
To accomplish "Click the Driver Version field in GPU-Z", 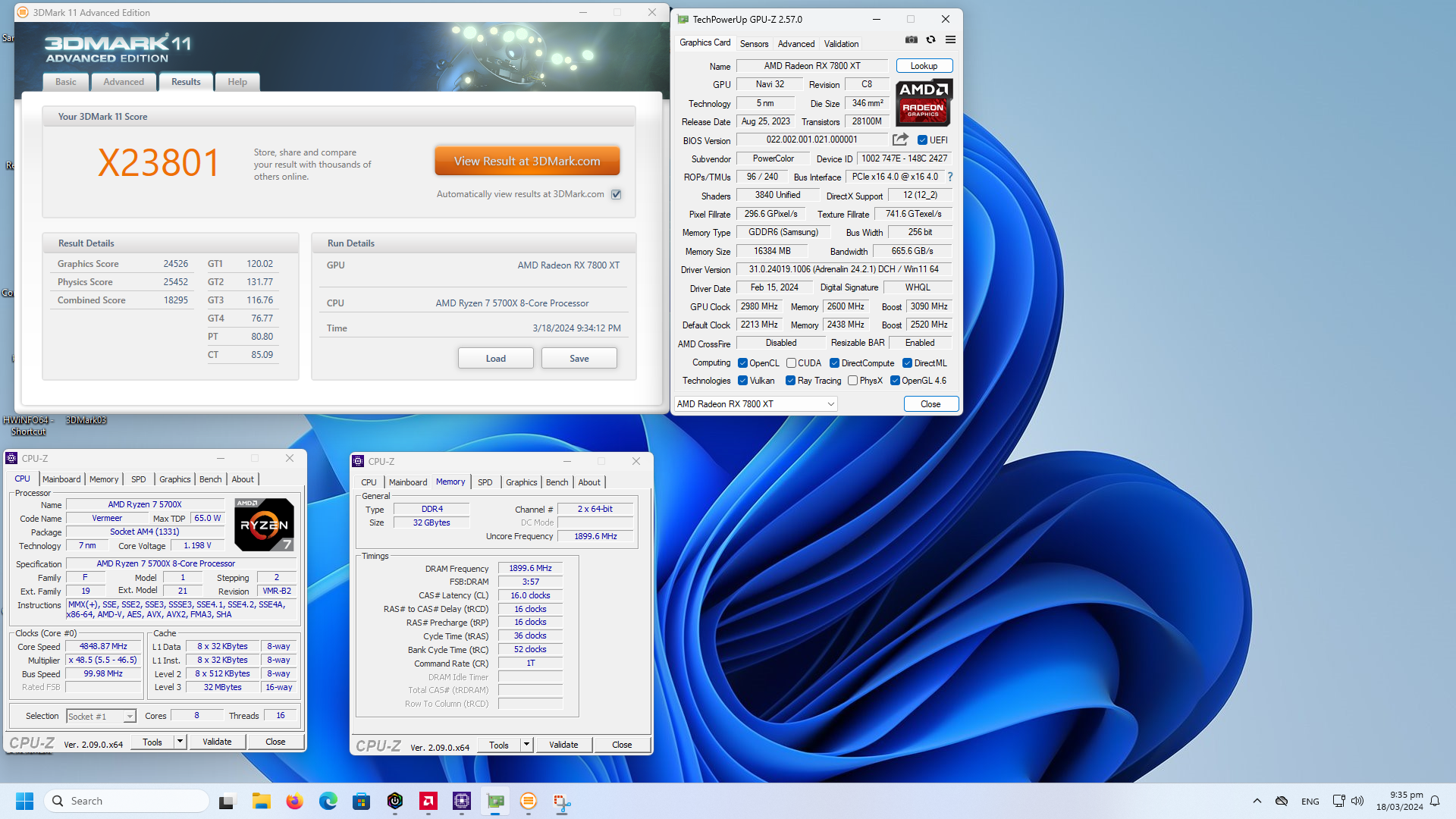I will [844, 269].
